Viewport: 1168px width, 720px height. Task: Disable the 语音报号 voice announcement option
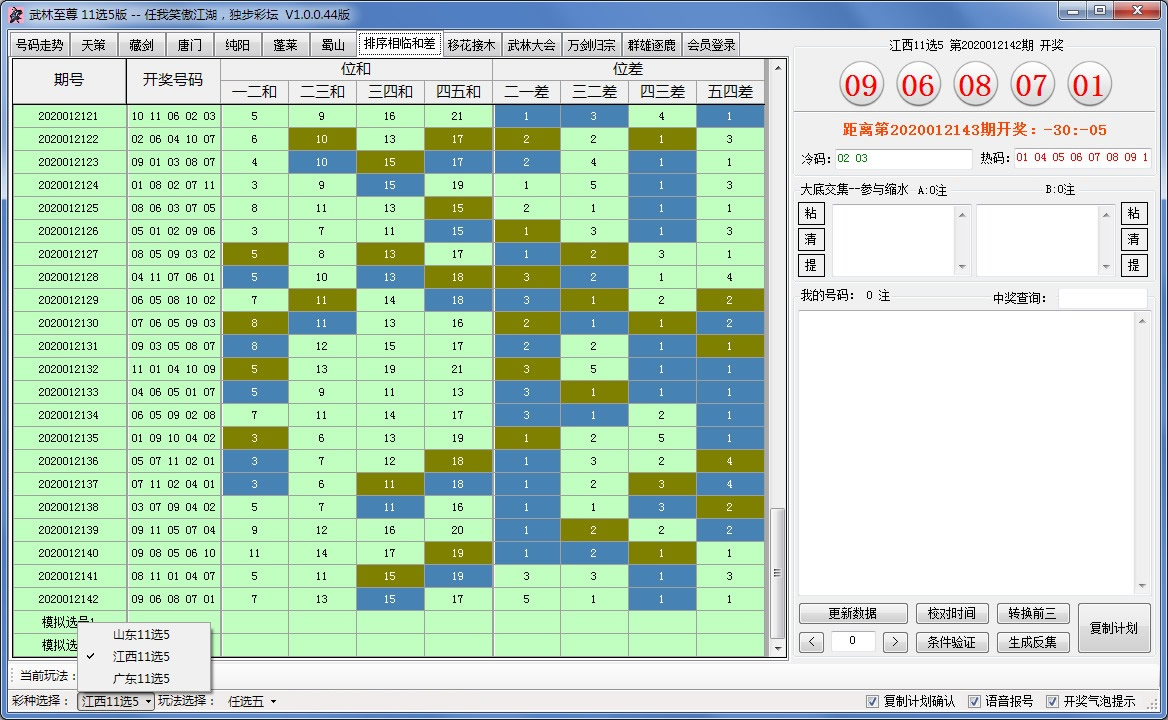(x=975, y=701)
